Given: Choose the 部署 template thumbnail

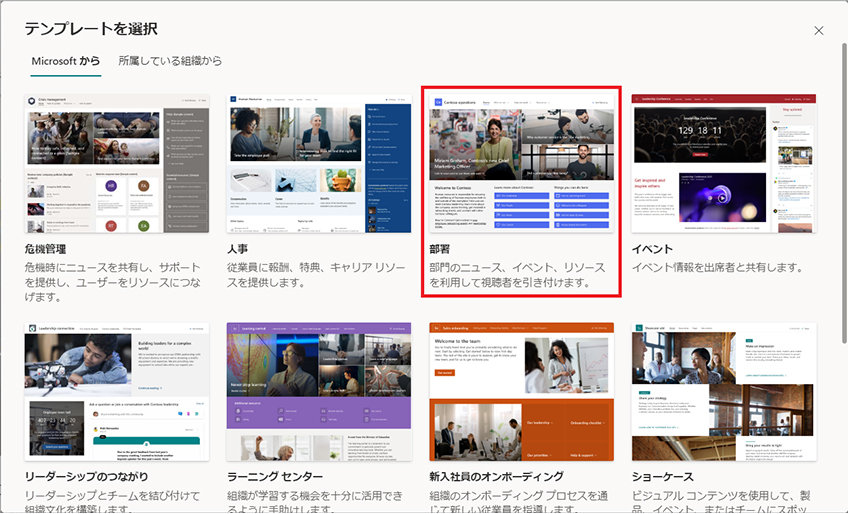Looking at the screenshot, I should (521, 164).
